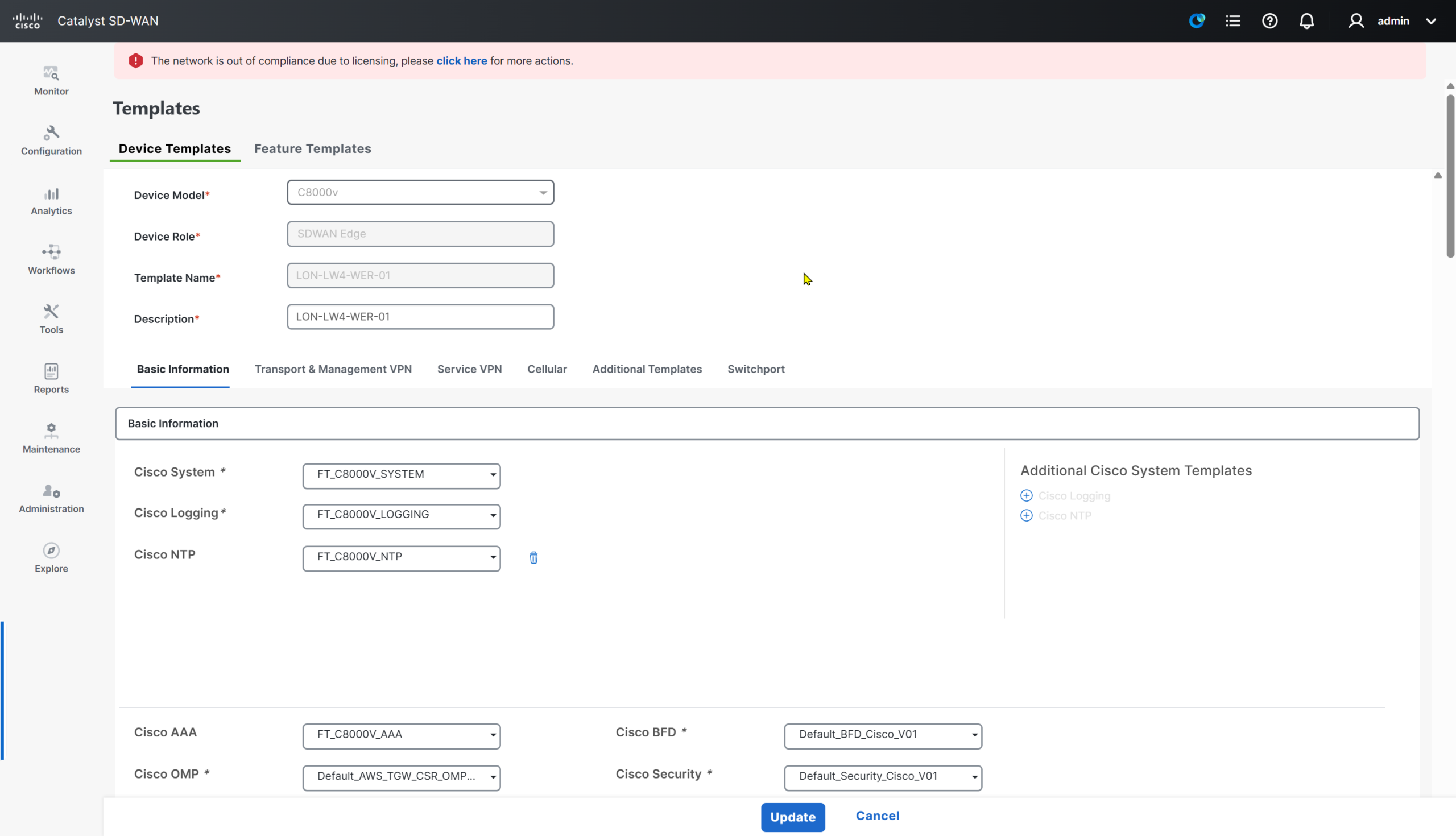Click the page vertical scrollbar thumb

tap(1450, 175)
